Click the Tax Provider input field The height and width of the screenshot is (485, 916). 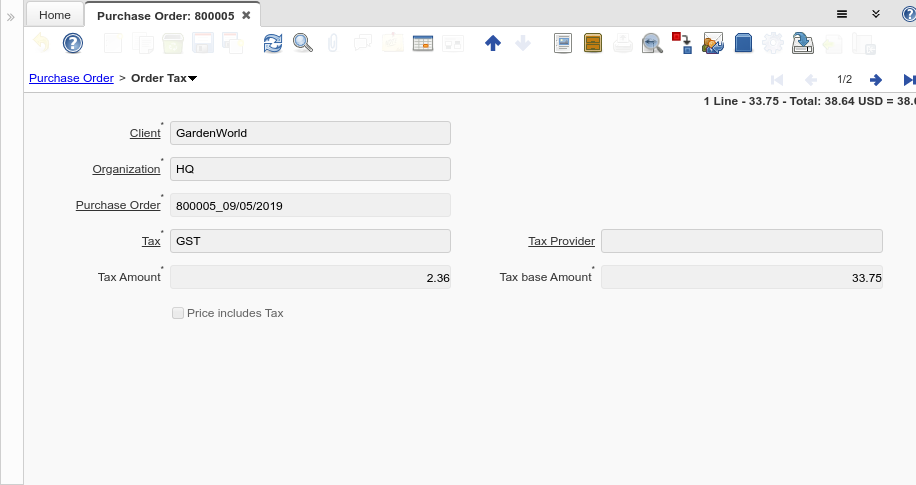click(x=741, y=241)
